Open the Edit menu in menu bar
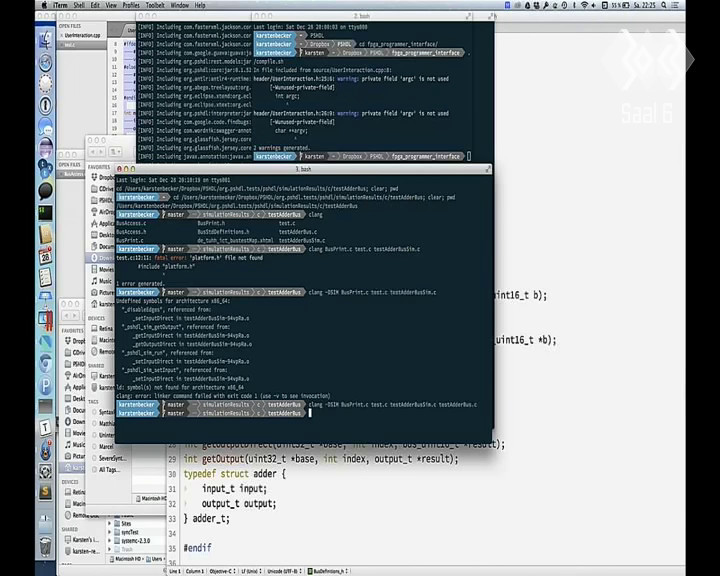Image resolution: width=720 pixels, height=576 pixels. (x=95, y=5)
